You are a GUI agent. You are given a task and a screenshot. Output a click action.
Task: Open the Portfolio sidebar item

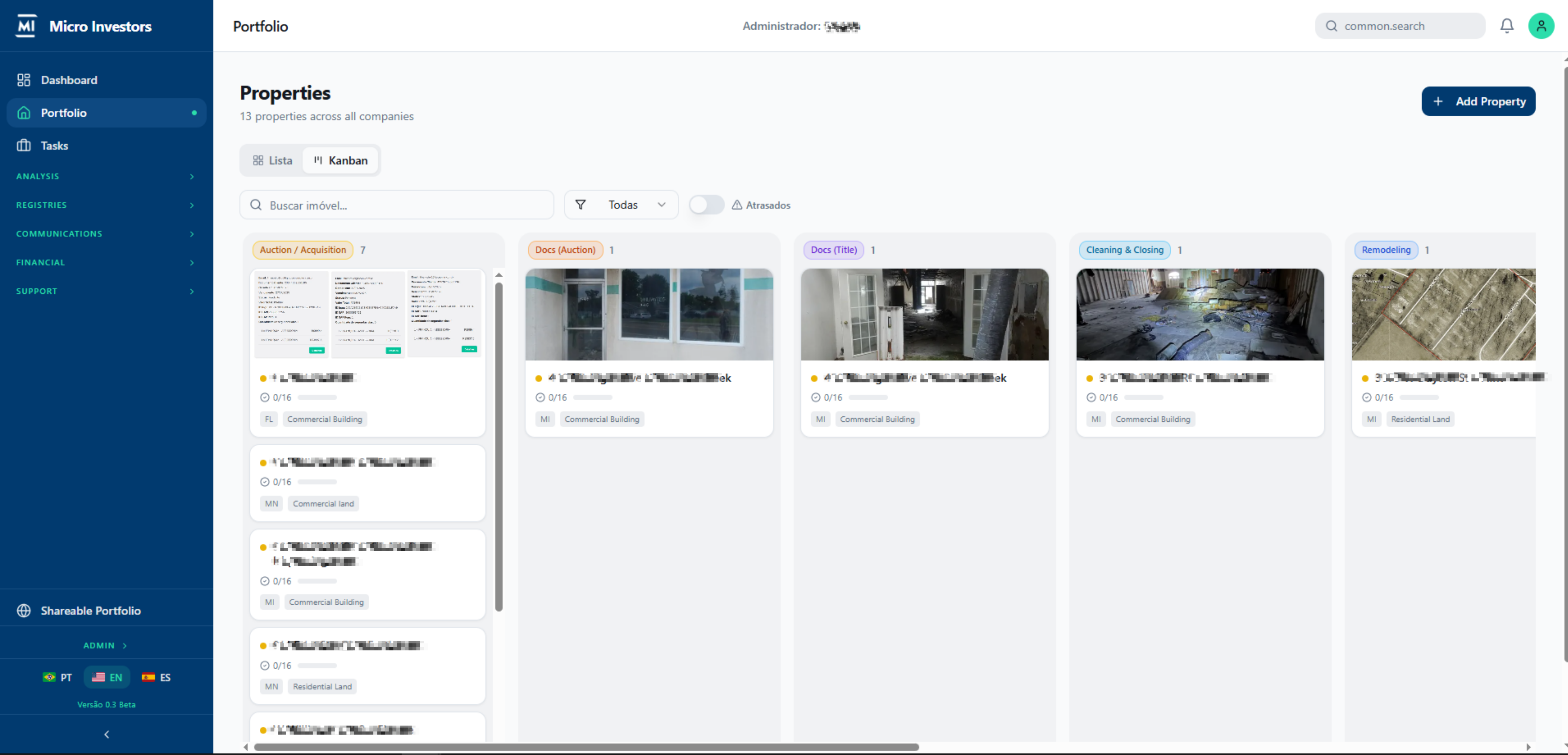[x=107, y=113]
